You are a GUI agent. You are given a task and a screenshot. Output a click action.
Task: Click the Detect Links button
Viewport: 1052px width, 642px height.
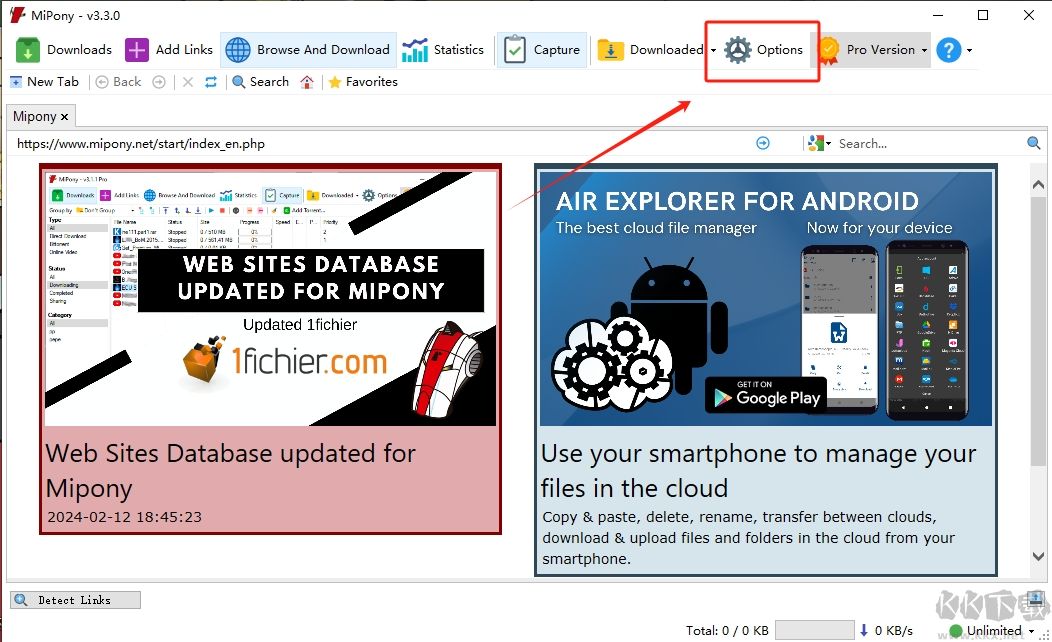[x=75, y=600]
